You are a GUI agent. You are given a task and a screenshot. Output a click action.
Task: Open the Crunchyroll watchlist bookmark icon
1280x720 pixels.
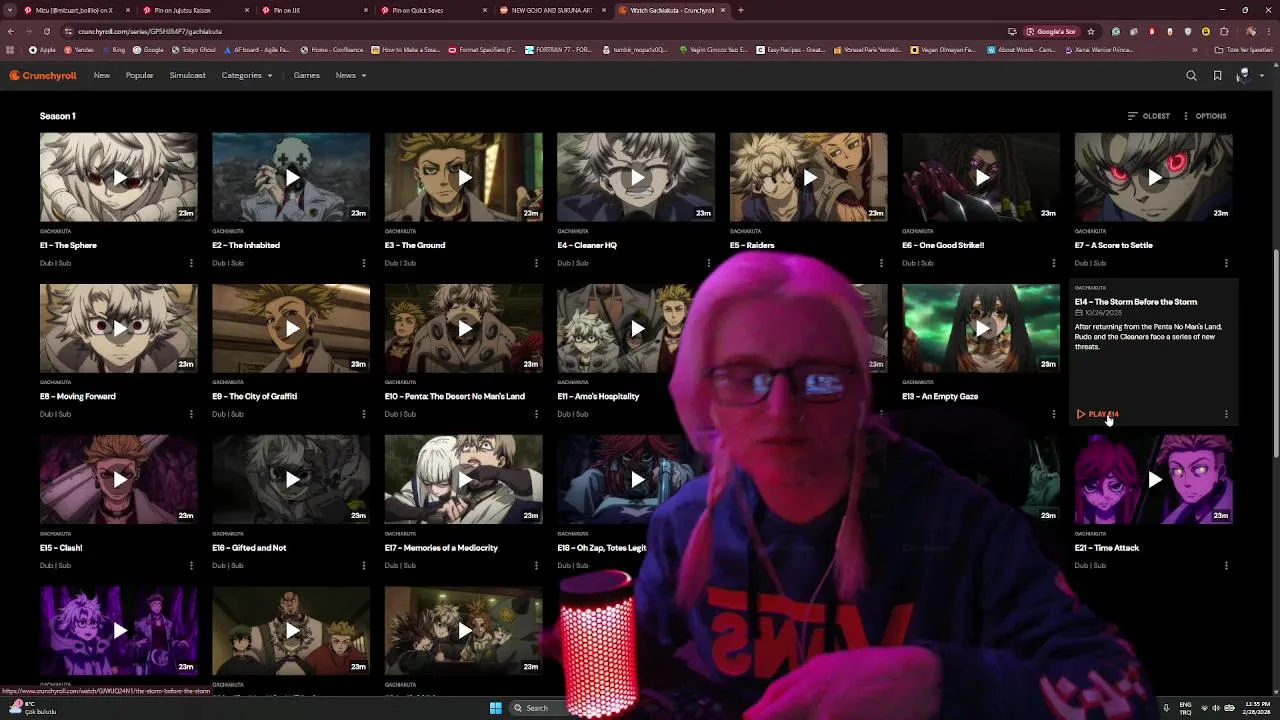point(1217,75)
